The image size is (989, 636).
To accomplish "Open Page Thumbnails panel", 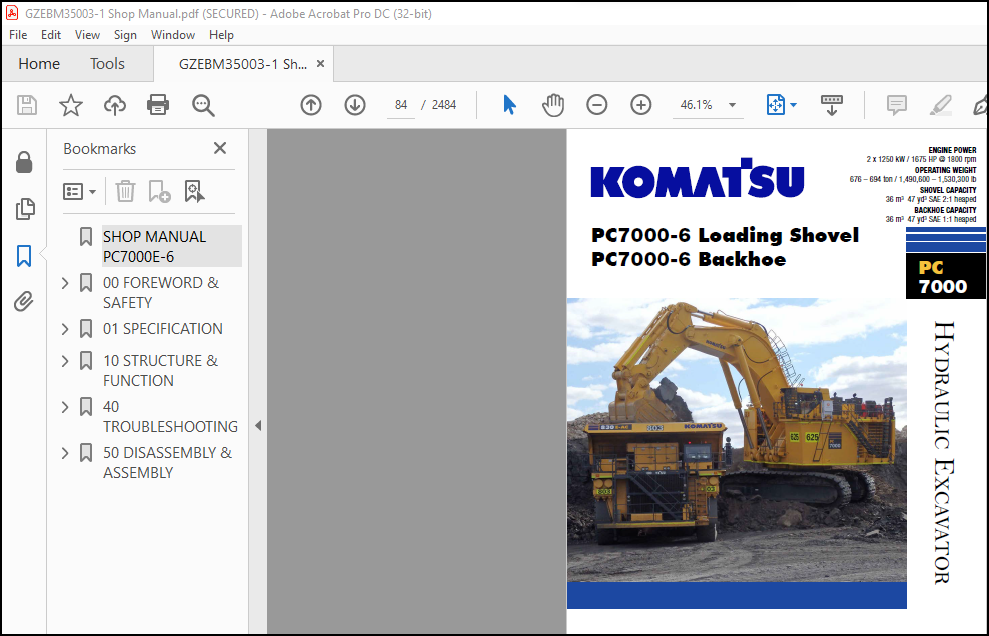I will point(25,209).
